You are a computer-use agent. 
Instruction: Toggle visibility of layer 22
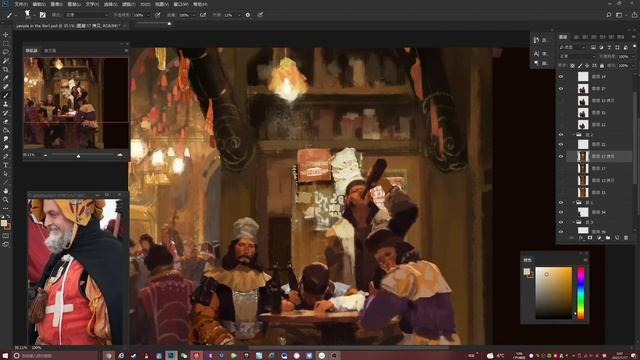point(561,144)
